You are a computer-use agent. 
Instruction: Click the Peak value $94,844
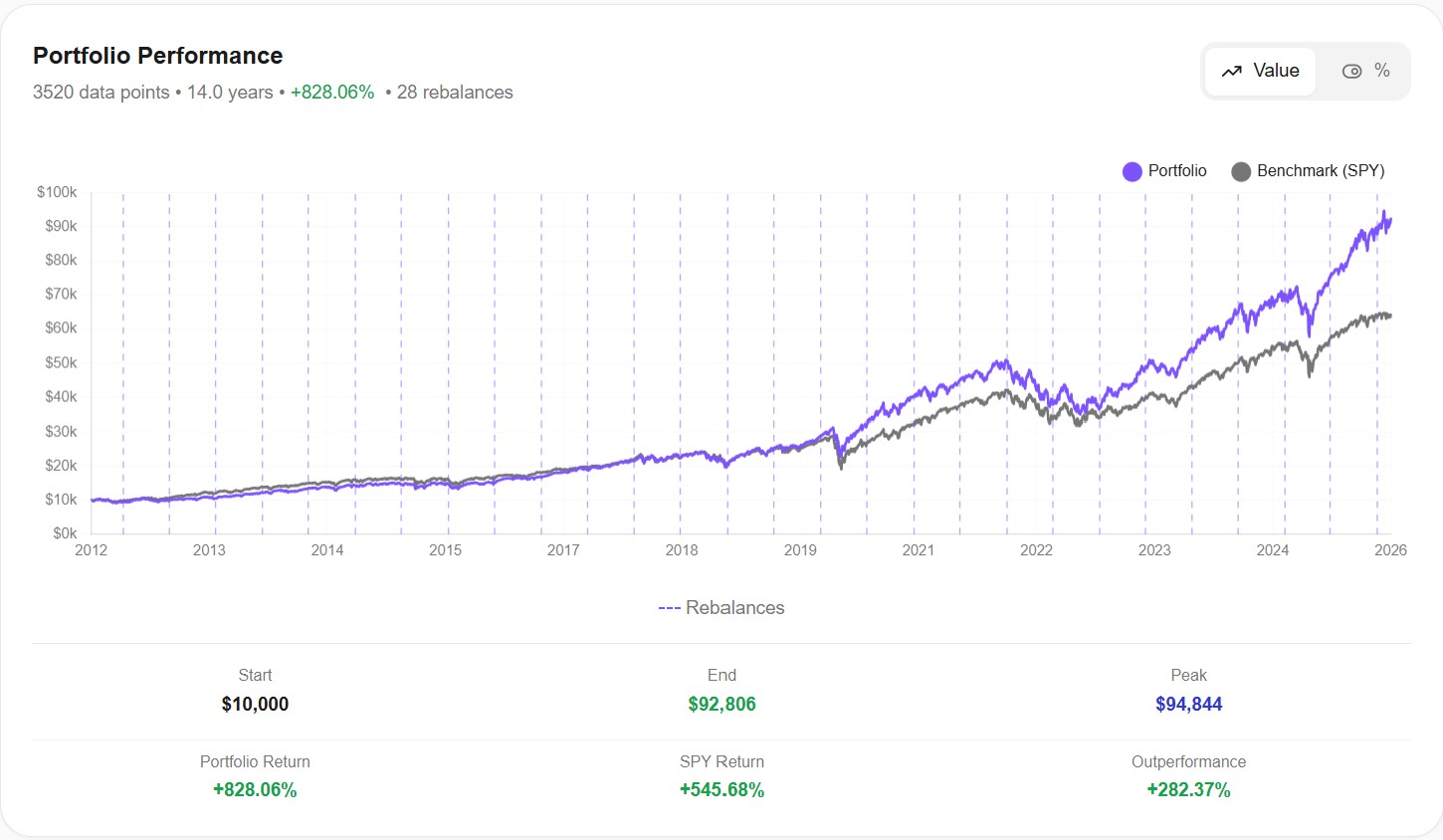(1188, 704)
